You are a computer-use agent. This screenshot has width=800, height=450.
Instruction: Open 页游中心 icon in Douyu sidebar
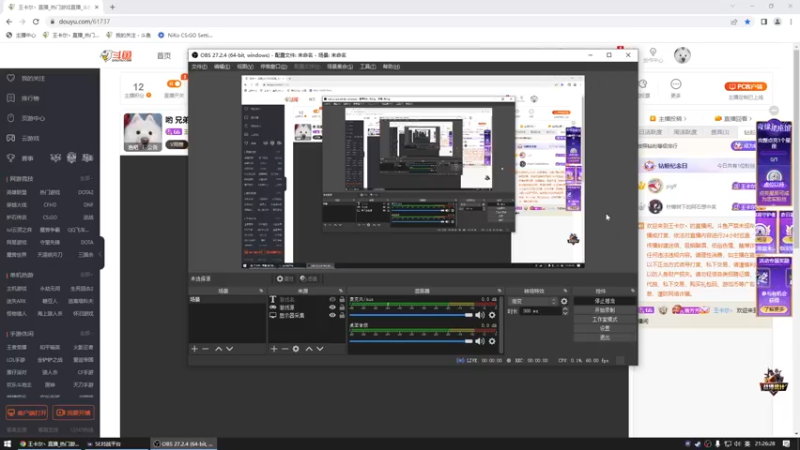(x=11, y=118)
